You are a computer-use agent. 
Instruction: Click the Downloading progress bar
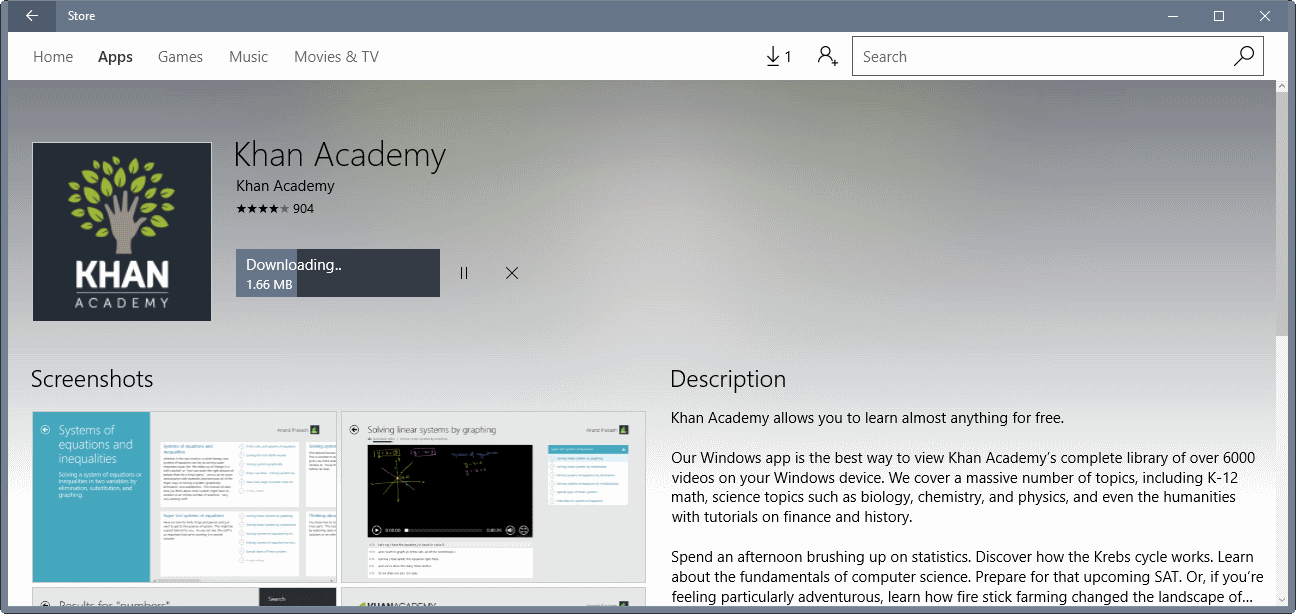(337, 272)
